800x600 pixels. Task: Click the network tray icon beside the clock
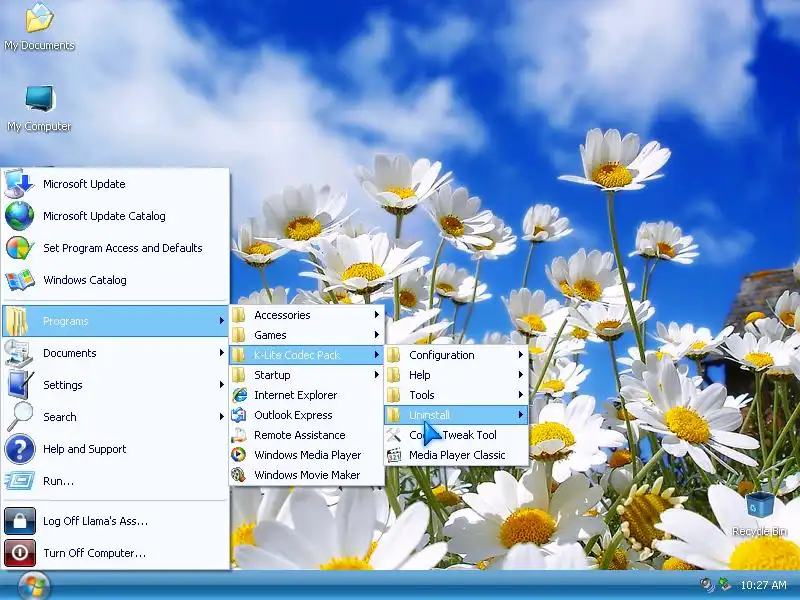[x=724, y=585]
